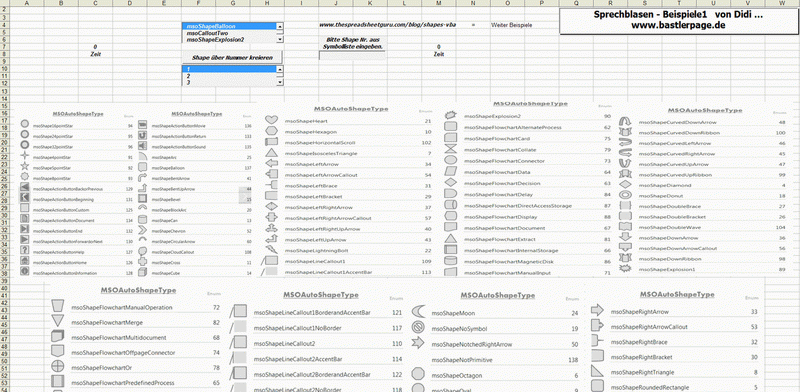
Task: Click the 5-point star shape icon
Action: click(x=24, y=166)
